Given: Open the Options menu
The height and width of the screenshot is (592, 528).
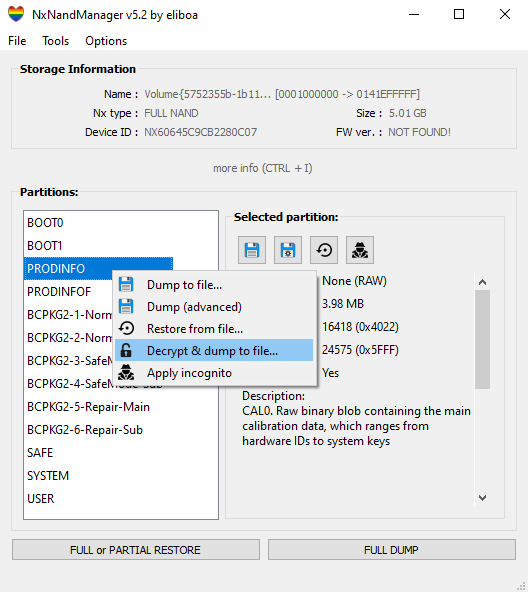Looking at the screenshot, I should click(106, 41).
